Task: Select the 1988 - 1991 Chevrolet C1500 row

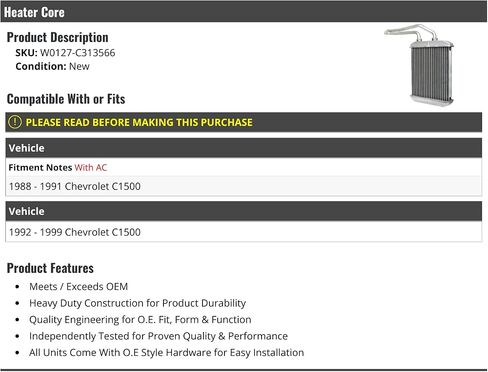Action: click(x=244, y=186)
